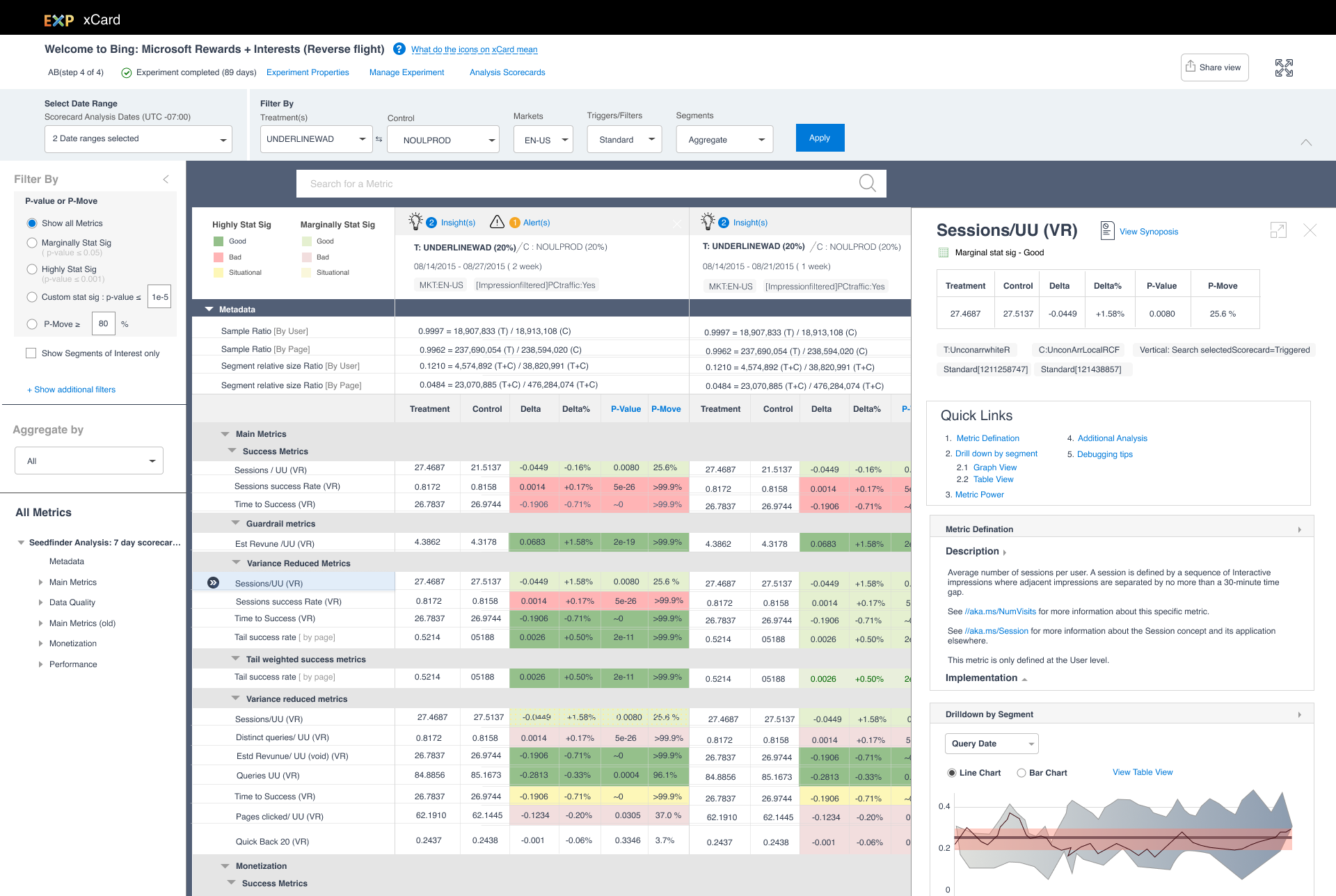This screenshot has width=1336, height=896.
Task: Select Highly Stat Sig radio option
Action: [x=32, y=269]
